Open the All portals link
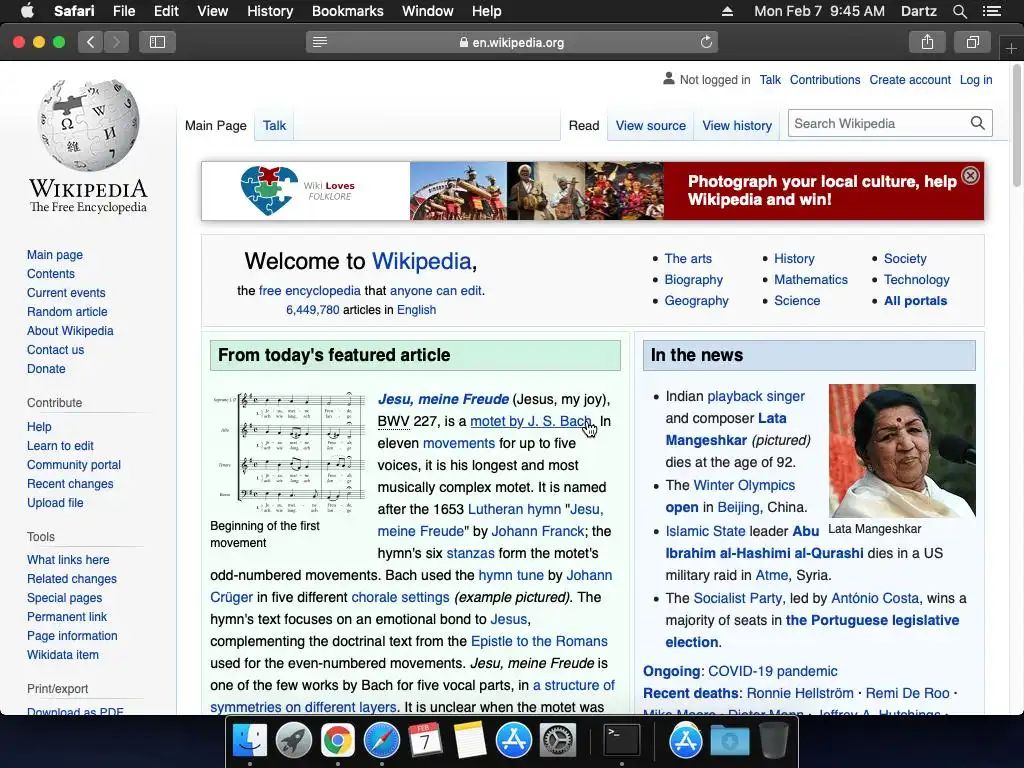The width and height of the screenshot is (1024, 768). [915, 300]
